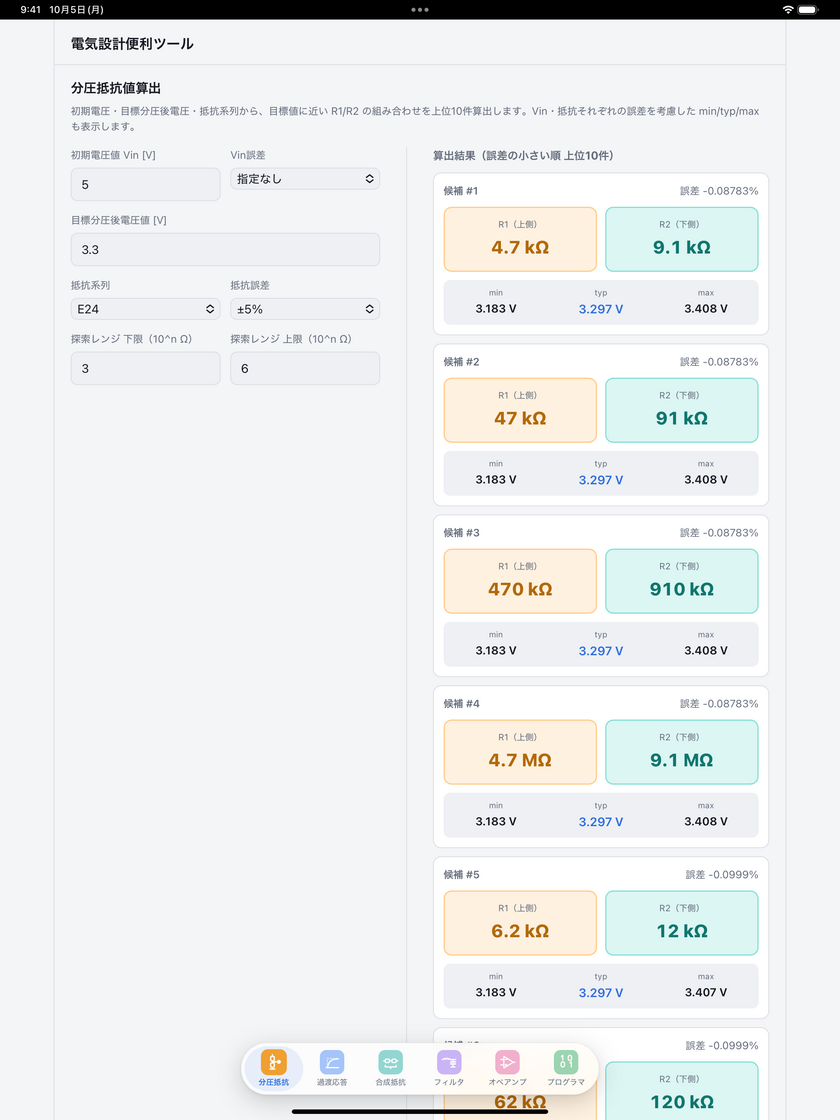Tap the home indicator bar

pos(420,1111)
